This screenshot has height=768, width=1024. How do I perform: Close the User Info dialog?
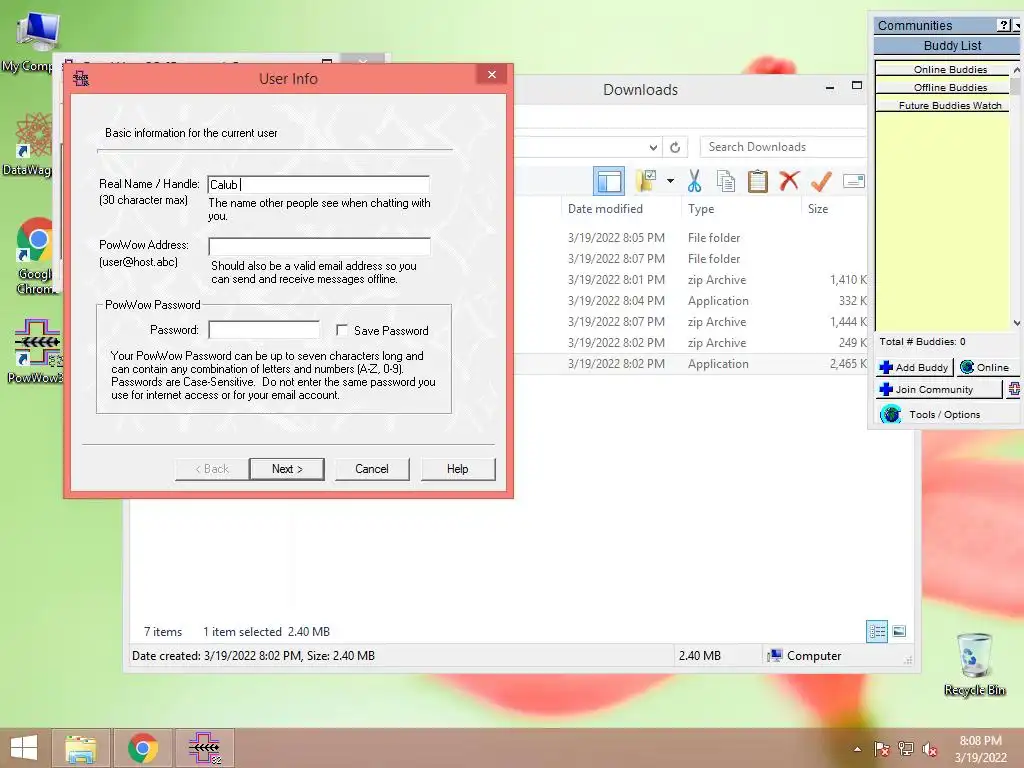click(492, 74)
